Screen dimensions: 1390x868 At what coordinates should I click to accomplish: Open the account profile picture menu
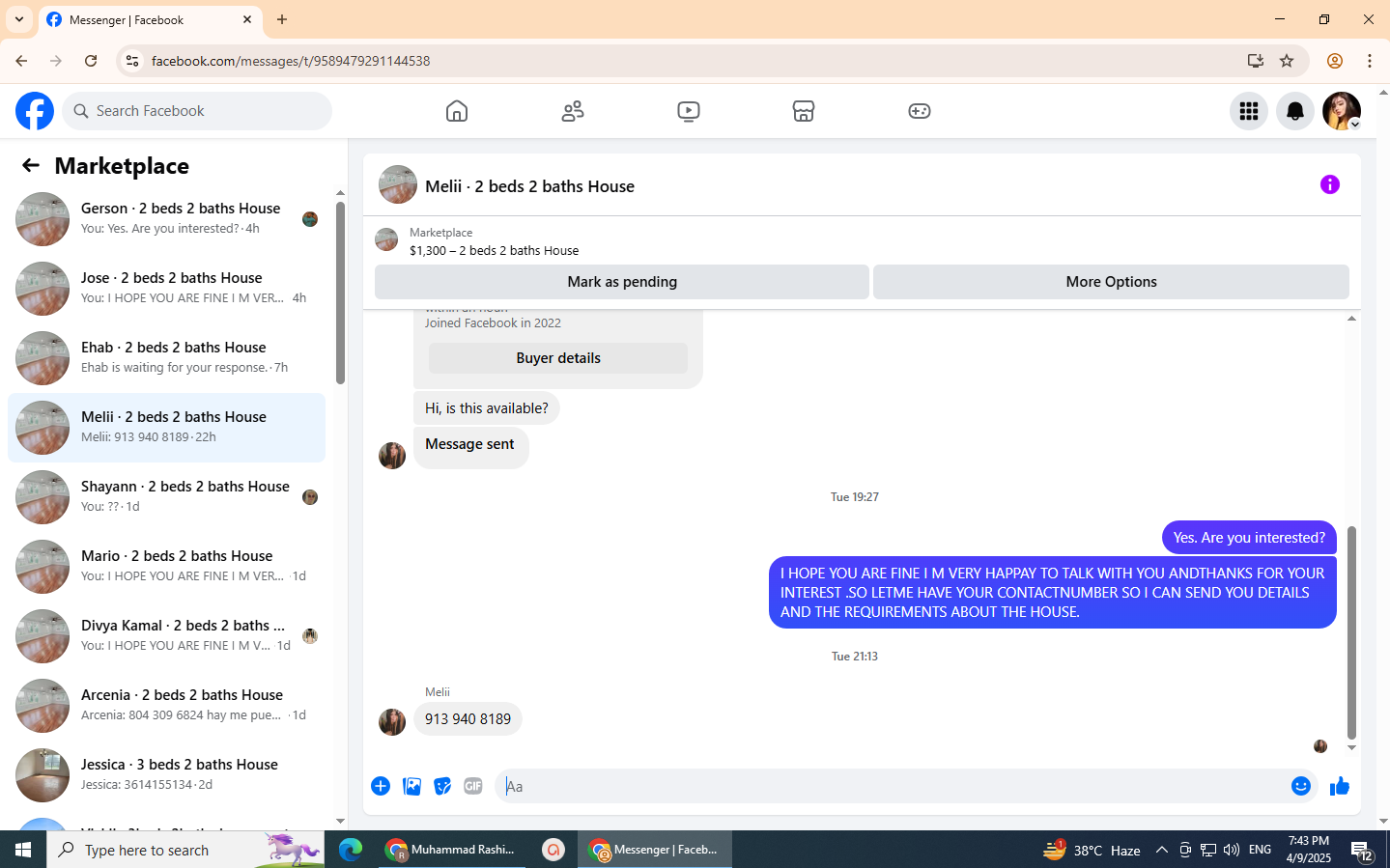click(1342, 111)
